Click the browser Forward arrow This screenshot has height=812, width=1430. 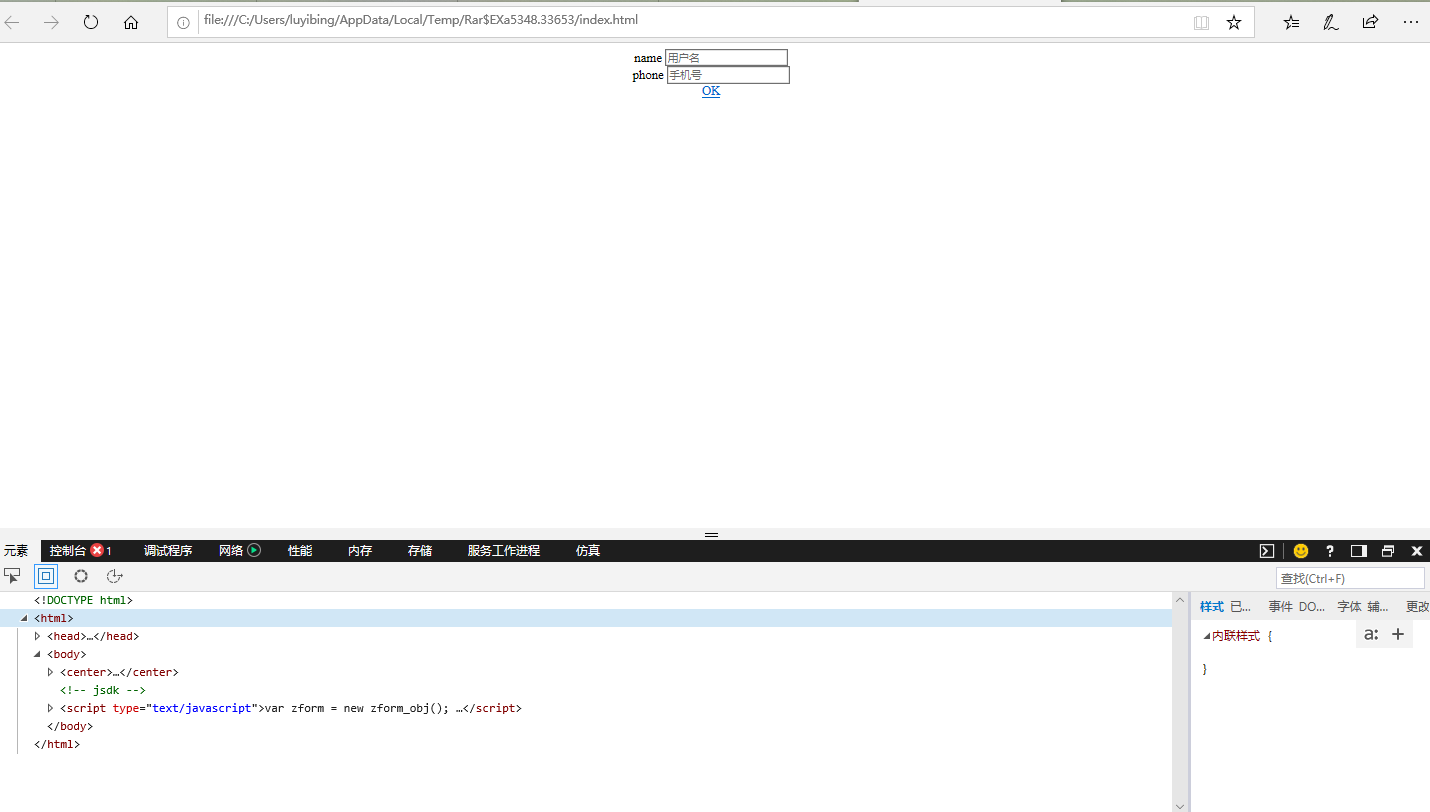tap(51, 22)
